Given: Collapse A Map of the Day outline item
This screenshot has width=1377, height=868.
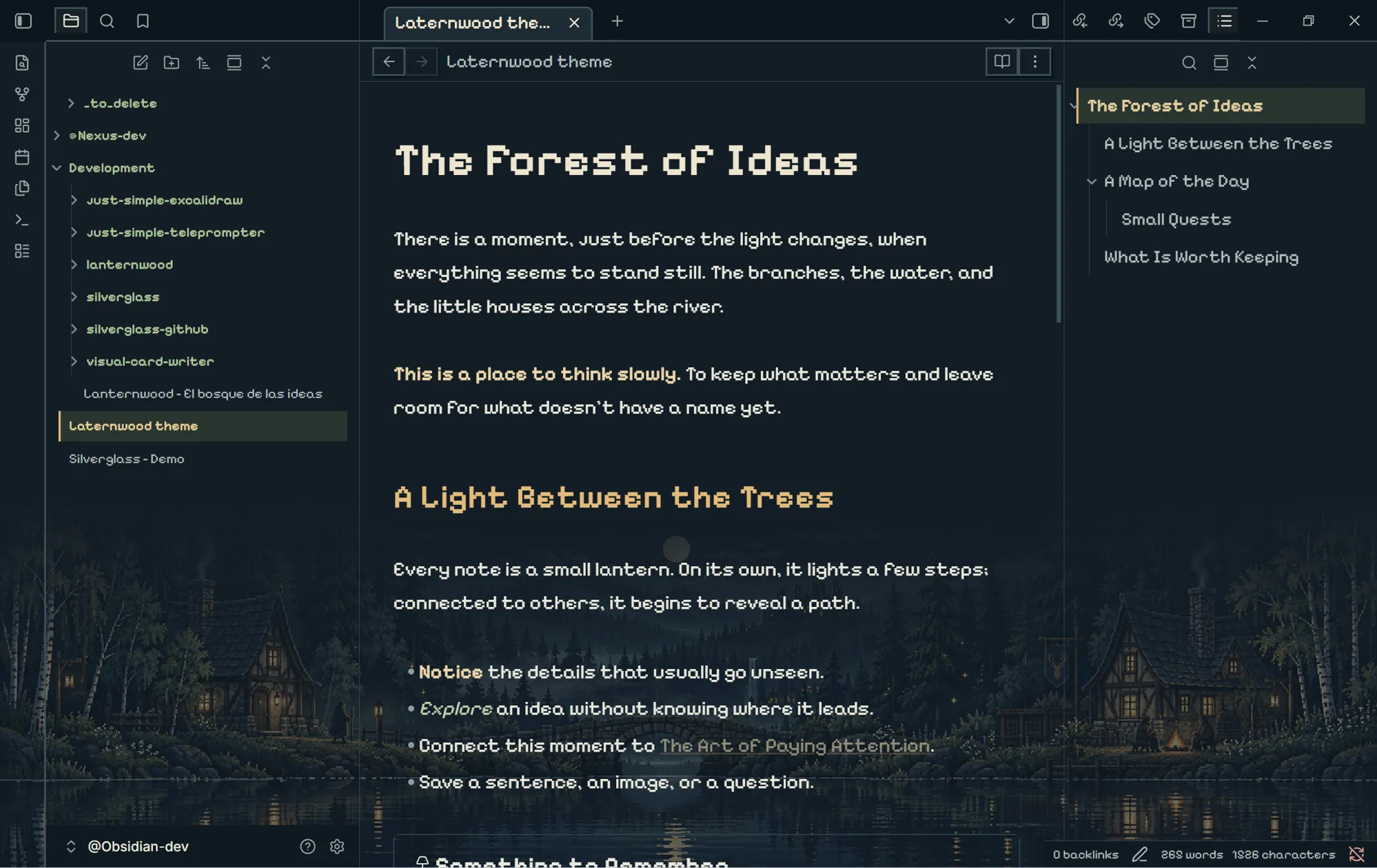Looking at the screenshot, I should click(1092, 182).
